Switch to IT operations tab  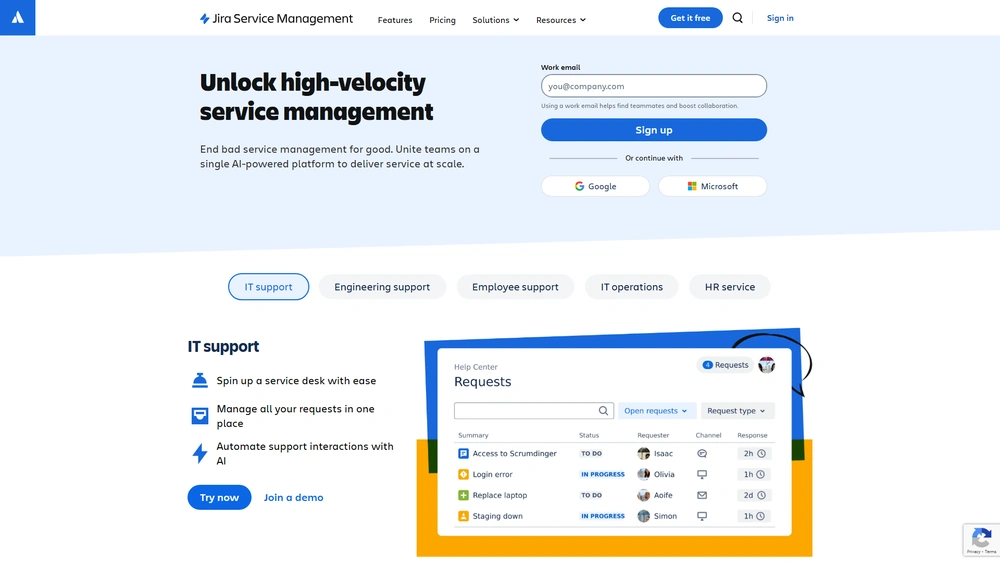631,287
